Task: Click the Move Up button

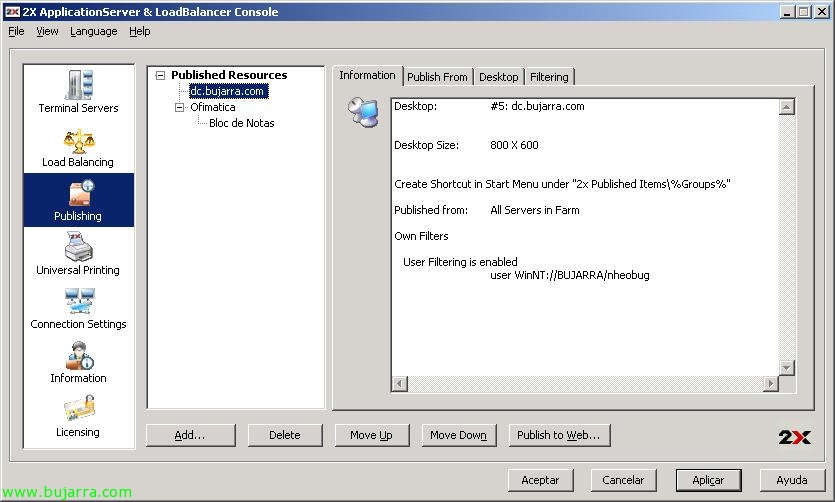Action: pyautogui.click(x=371, y=435)
